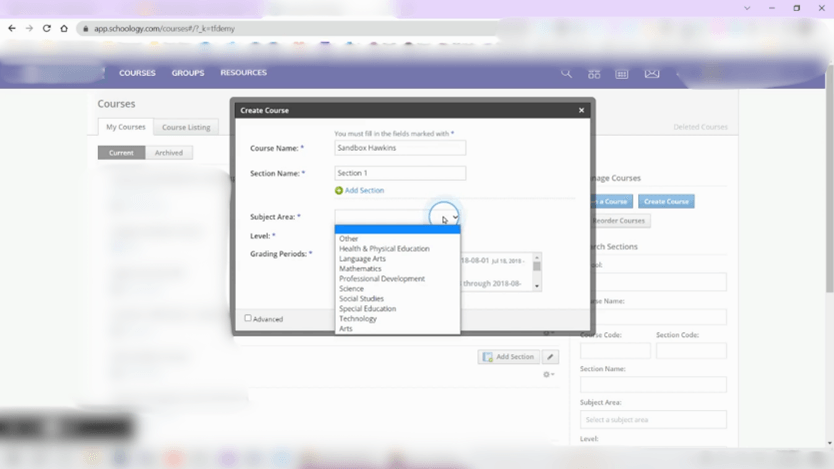Click the Section Name field in dialog
Image resolution: width=834 pixels, height=469 pixels.
[x=400, y=173]
